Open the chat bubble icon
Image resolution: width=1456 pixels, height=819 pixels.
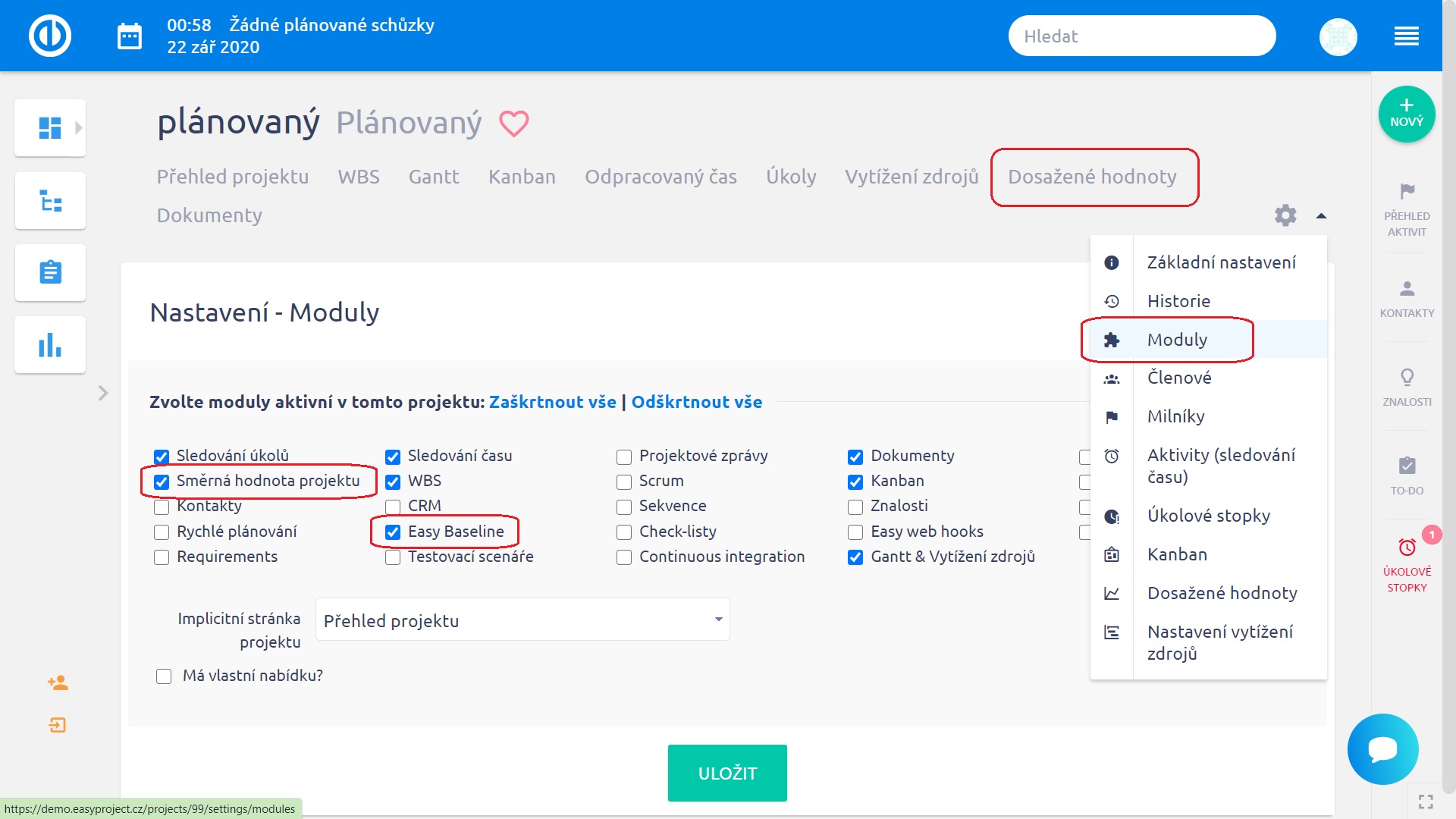1382,749
